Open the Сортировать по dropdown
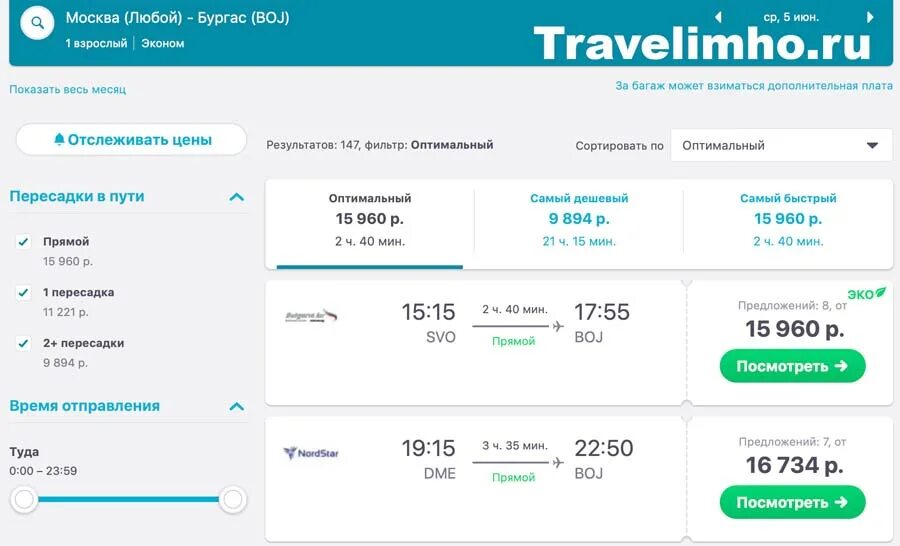Image resolution: width=900 pixels, height=546 pixels. coord(781,145)
